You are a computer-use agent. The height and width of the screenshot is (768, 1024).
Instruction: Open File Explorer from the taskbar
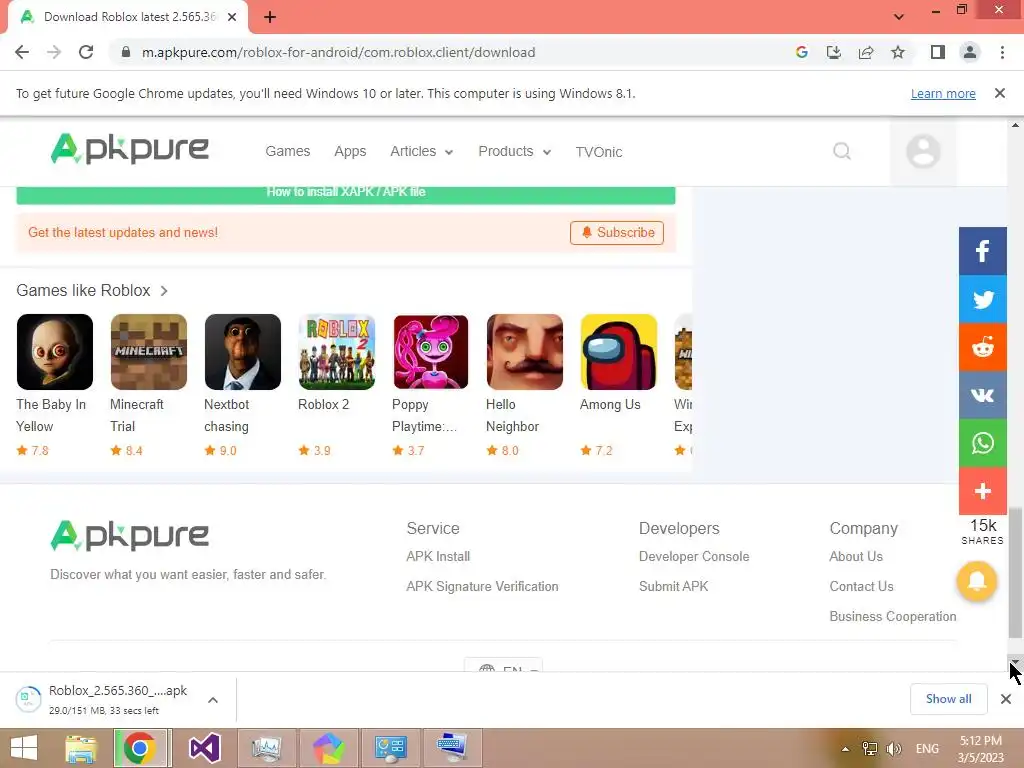click(81, 748)
